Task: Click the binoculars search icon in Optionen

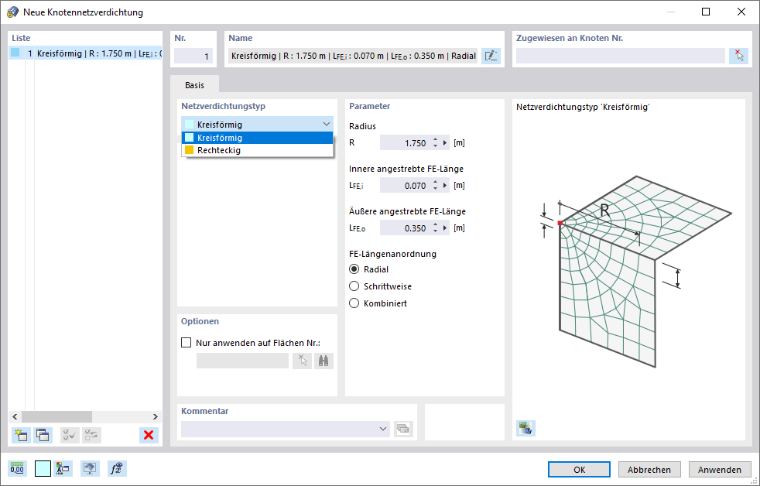Action: click(324, 361)
